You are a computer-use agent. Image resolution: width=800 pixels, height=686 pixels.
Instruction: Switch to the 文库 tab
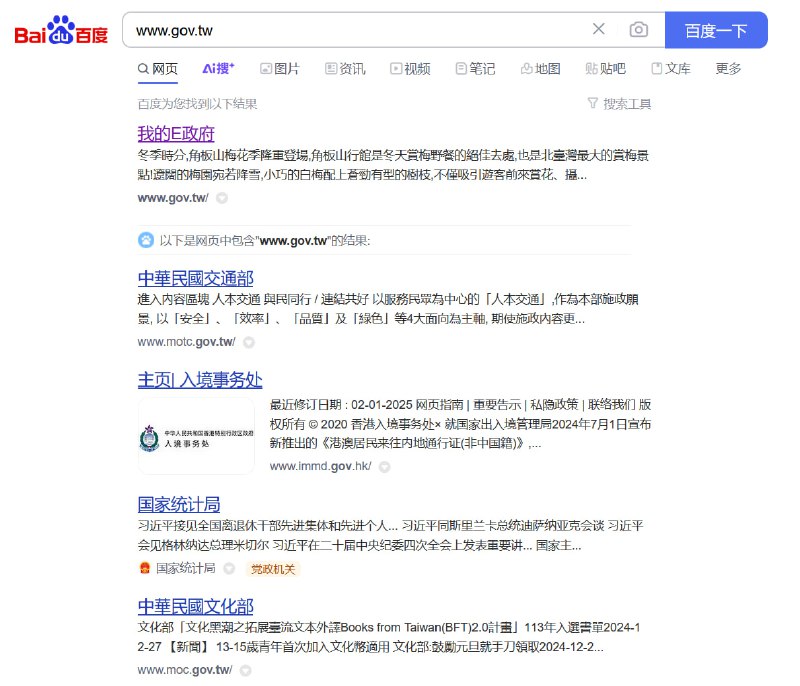pyautogui.click(x=666, y=69)
